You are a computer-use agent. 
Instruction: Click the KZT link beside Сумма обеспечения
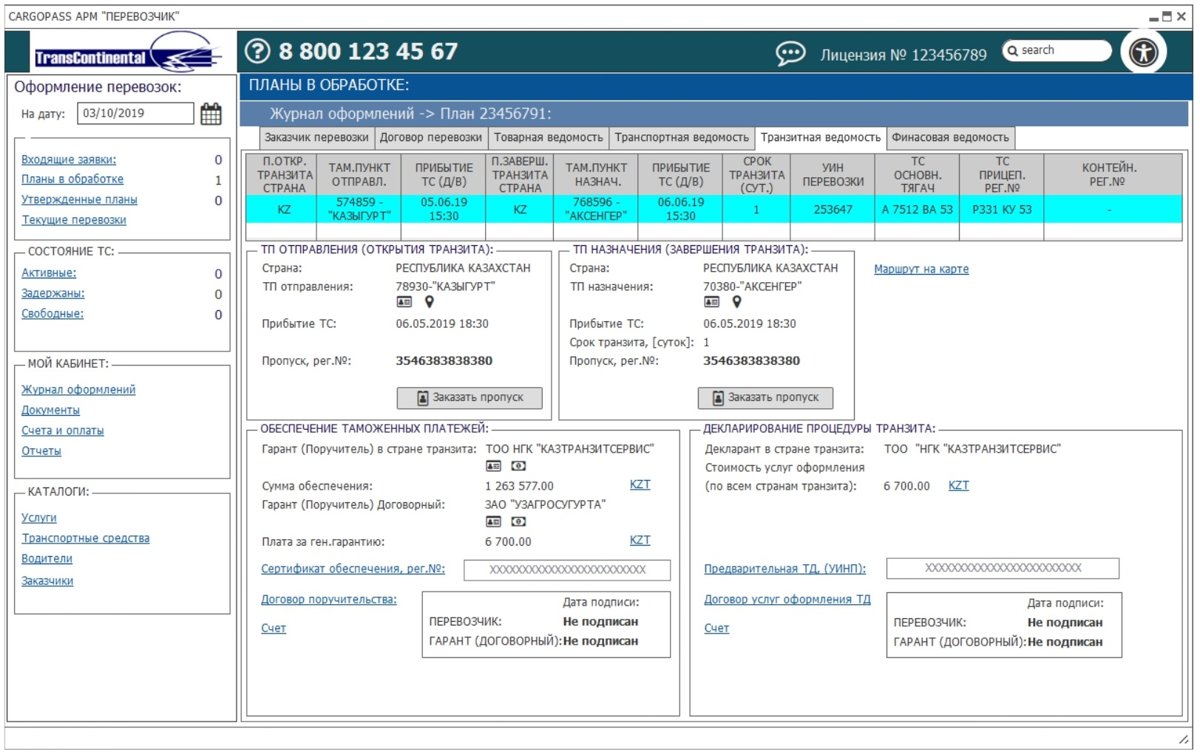[640, 484]
